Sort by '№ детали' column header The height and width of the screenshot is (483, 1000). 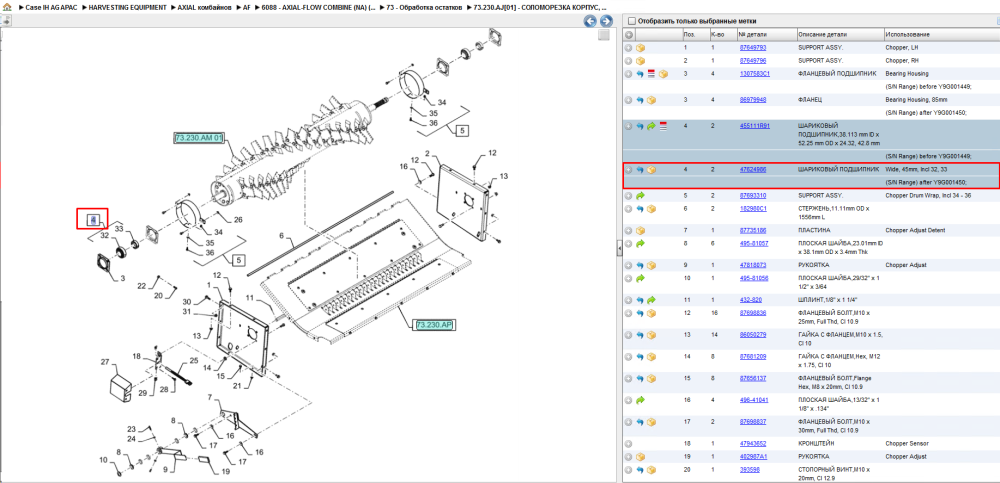[x=753, y=34]
